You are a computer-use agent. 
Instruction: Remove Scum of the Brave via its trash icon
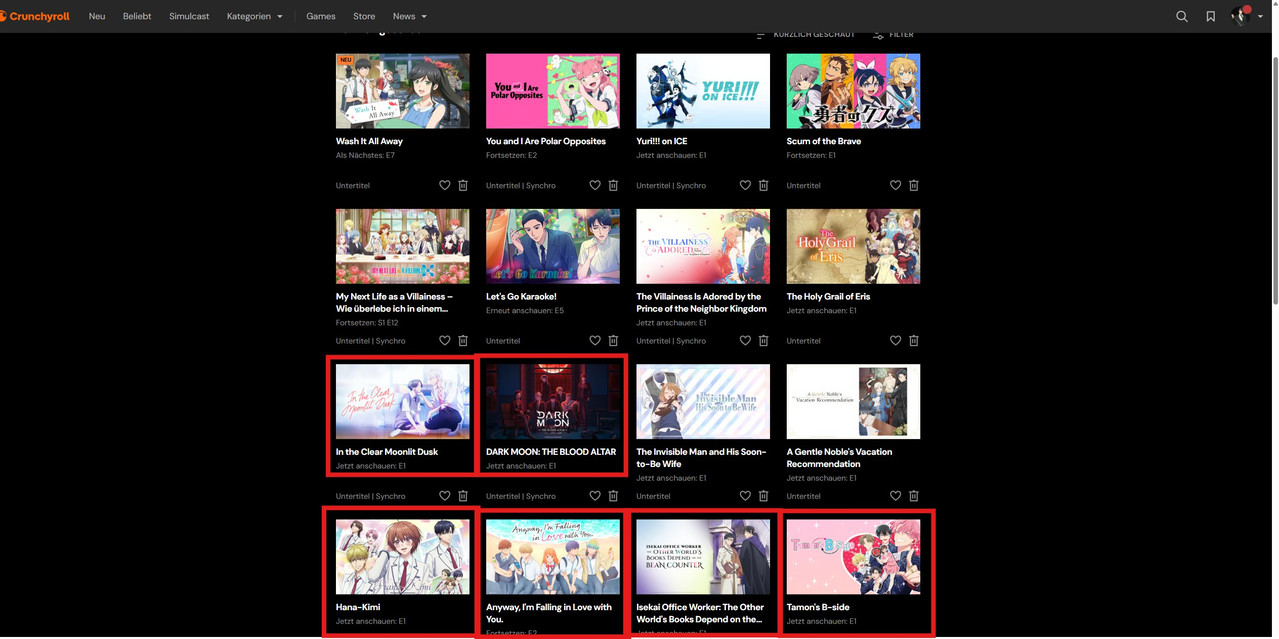pyautogui.click(x=914, y=185)
